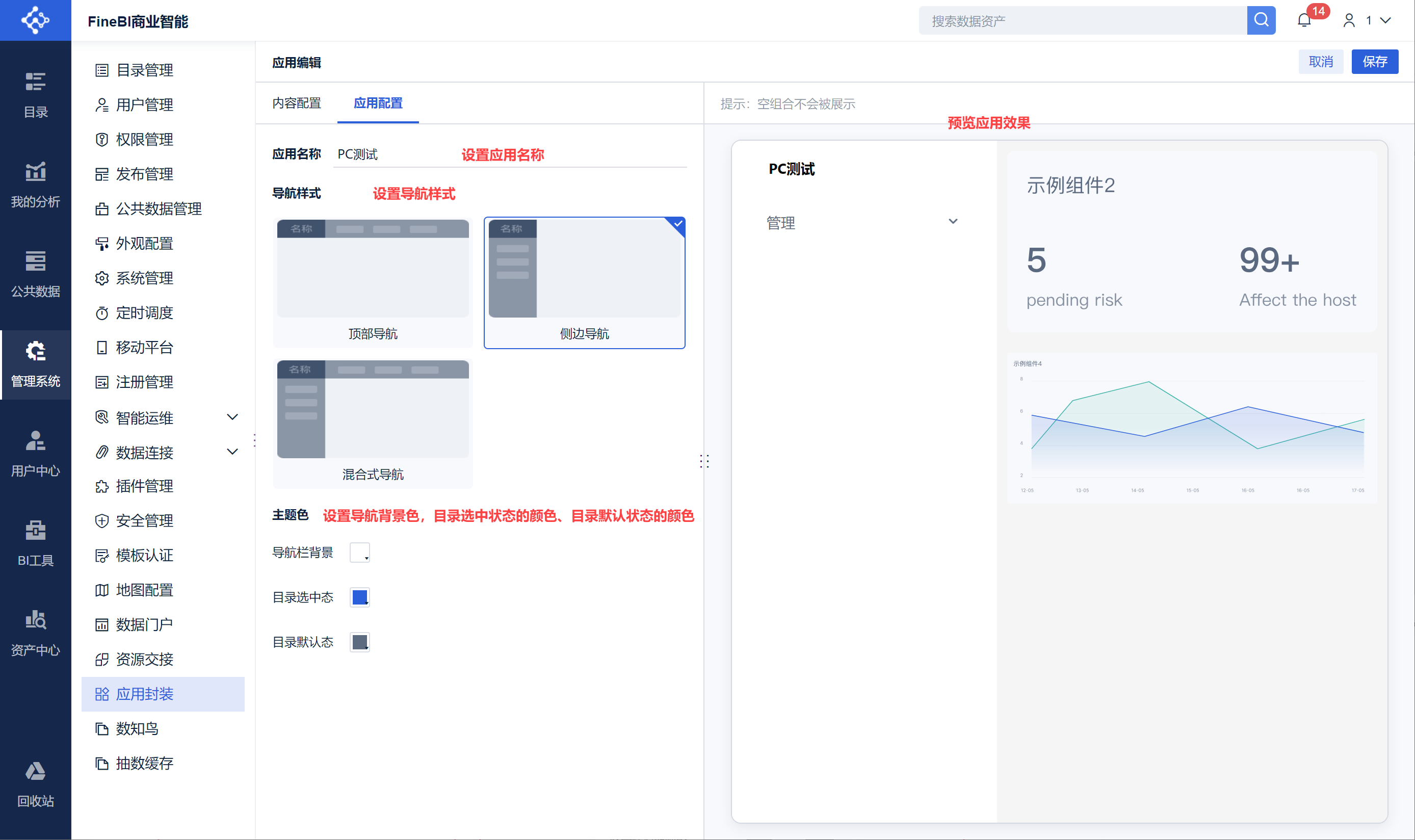Click the 保存 button
This screenshot has width=1415, height=840.
pyautogui.click(x=1374, y=62)
